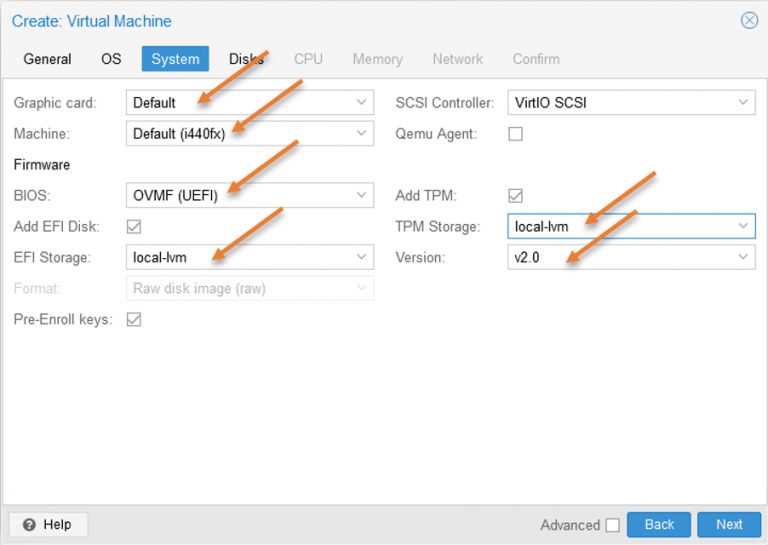Expand the BIOS firmware dropdown
The width and height of the screenshot is (768, 545).
tap(361, 196)
